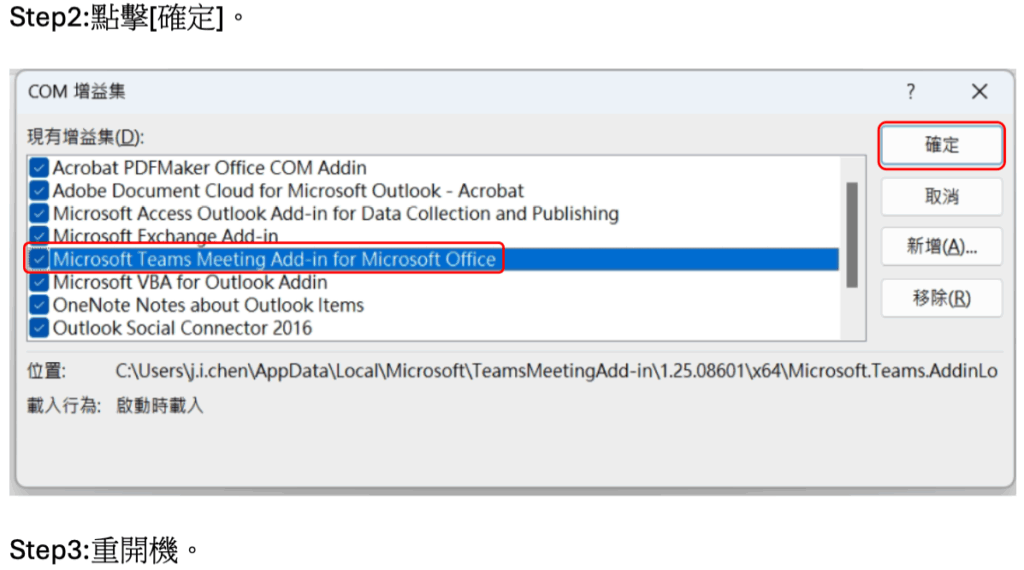Screen dimensions: 1024x570
Task: Close the COM 增益集 dialog
Action: point(979,92)
